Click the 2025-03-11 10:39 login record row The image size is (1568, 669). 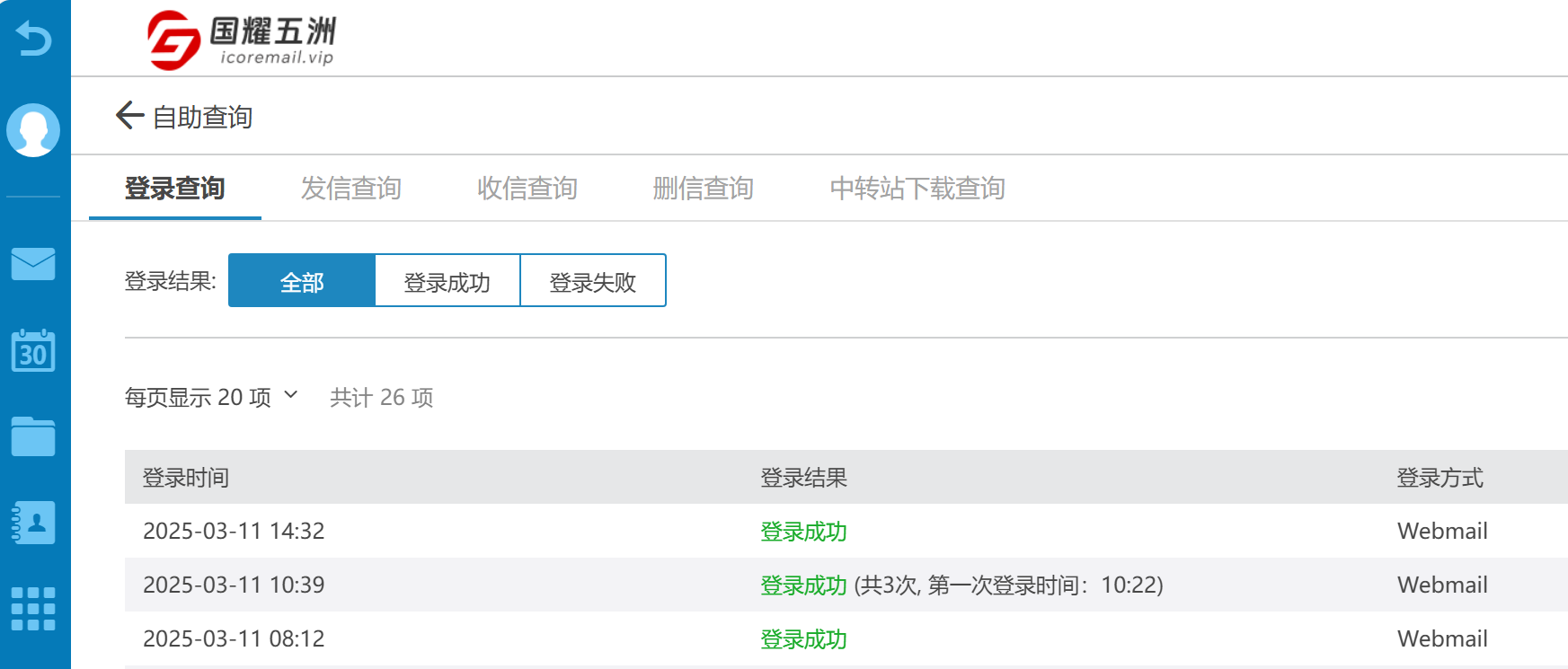[846, 585]
